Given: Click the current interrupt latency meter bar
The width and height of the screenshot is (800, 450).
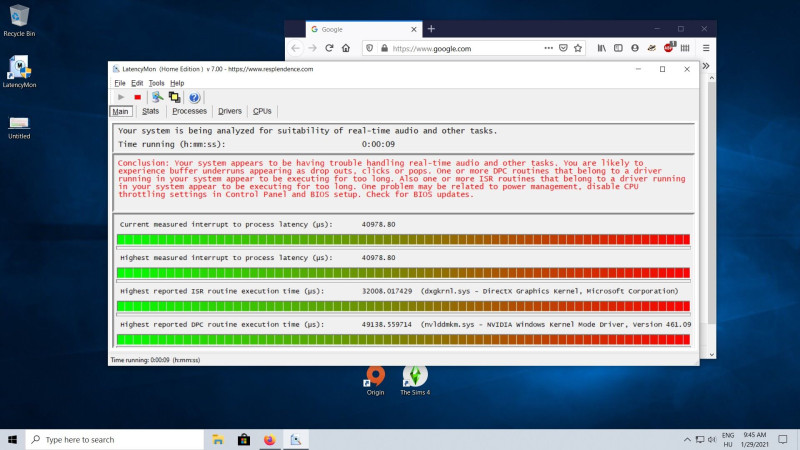Looking at the screenshot, I should (403, 239).
